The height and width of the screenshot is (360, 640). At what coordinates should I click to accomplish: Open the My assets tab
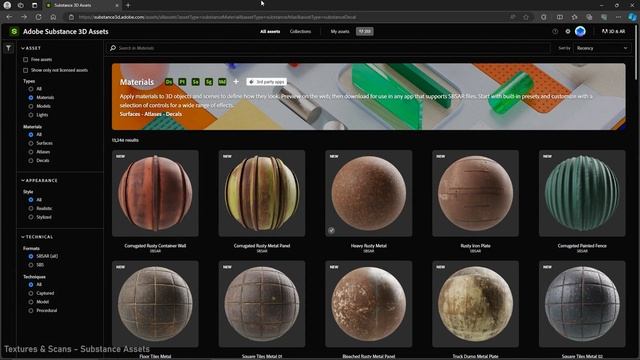click(340, 31)
